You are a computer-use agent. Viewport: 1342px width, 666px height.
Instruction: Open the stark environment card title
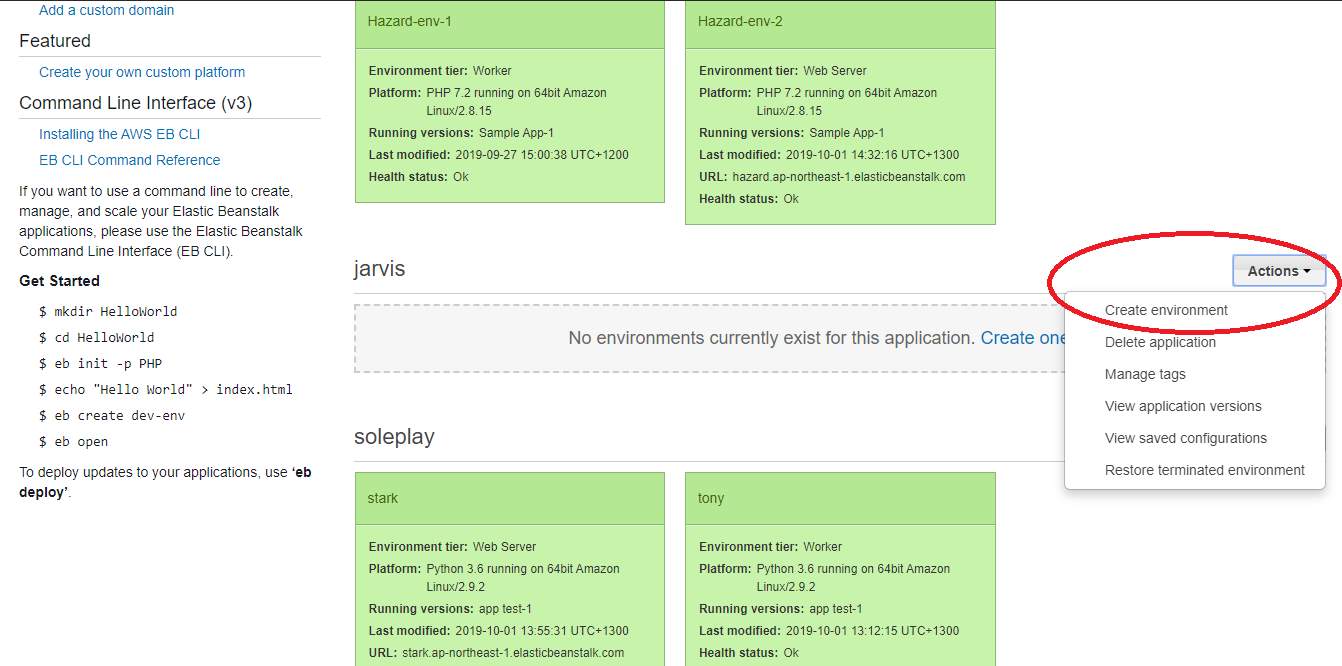point(383,498)
